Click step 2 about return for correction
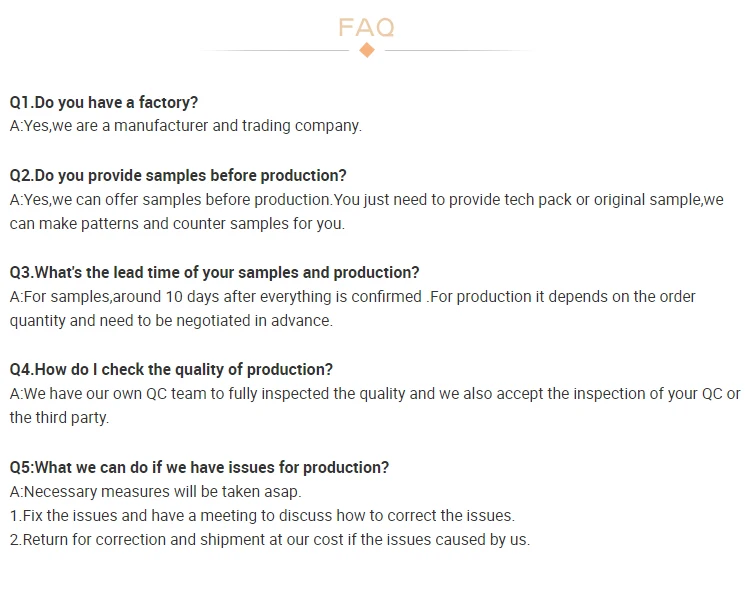750x602 pixels. [270, 540]
